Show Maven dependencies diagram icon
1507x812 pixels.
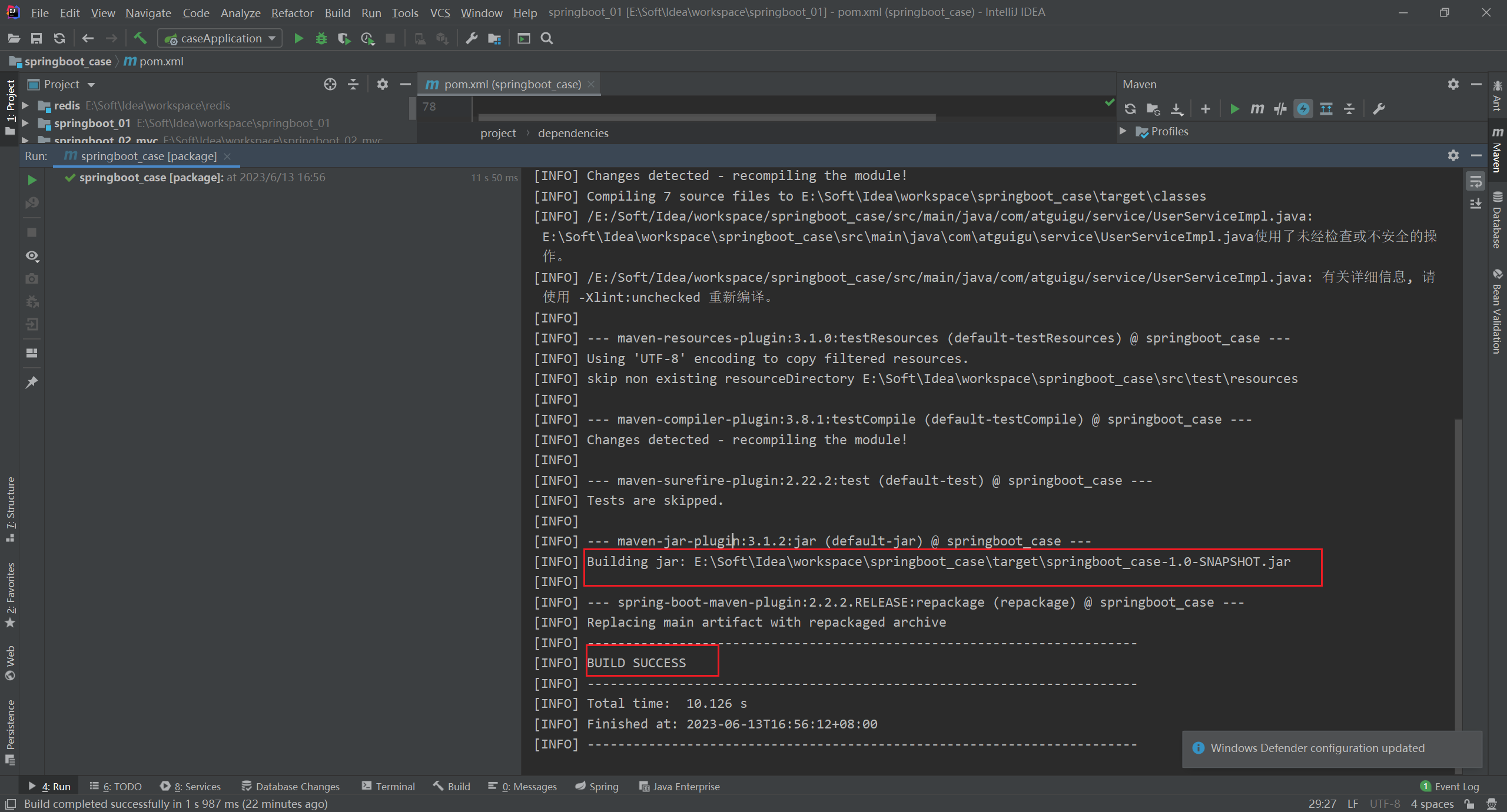1326,109
